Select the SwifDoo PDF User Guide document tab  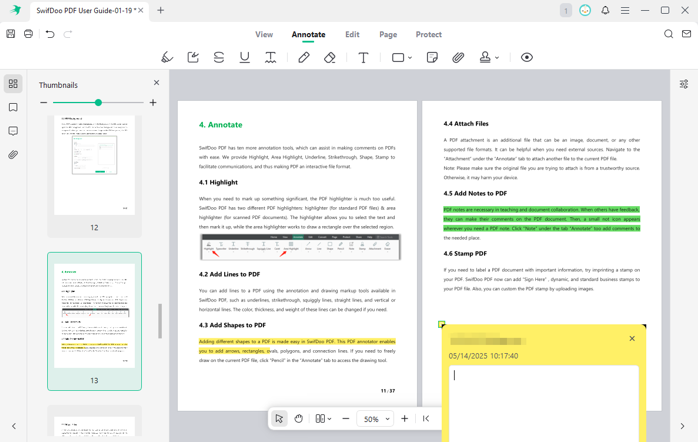(85, 10)
